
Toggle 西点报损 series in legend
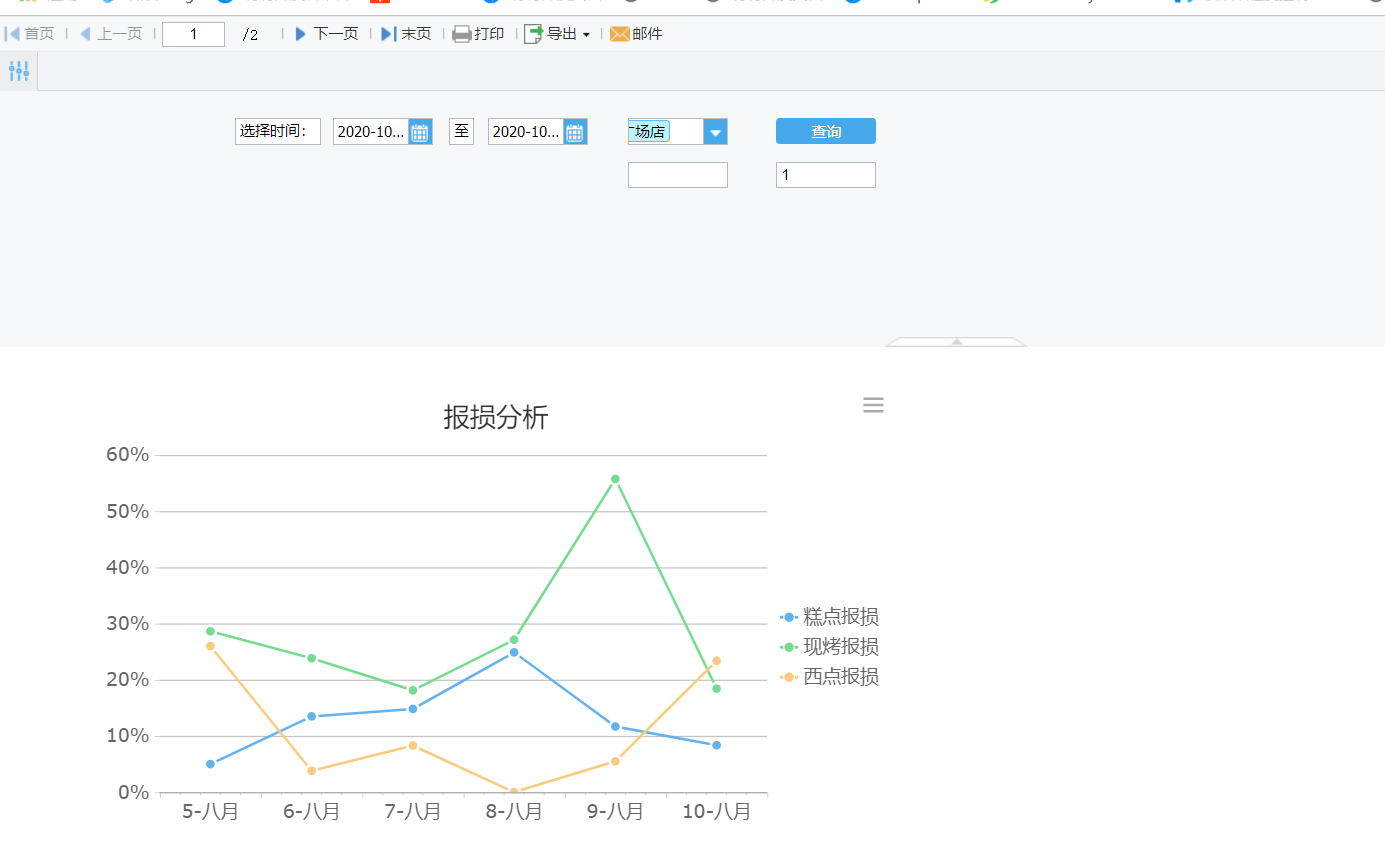(830, 677)
